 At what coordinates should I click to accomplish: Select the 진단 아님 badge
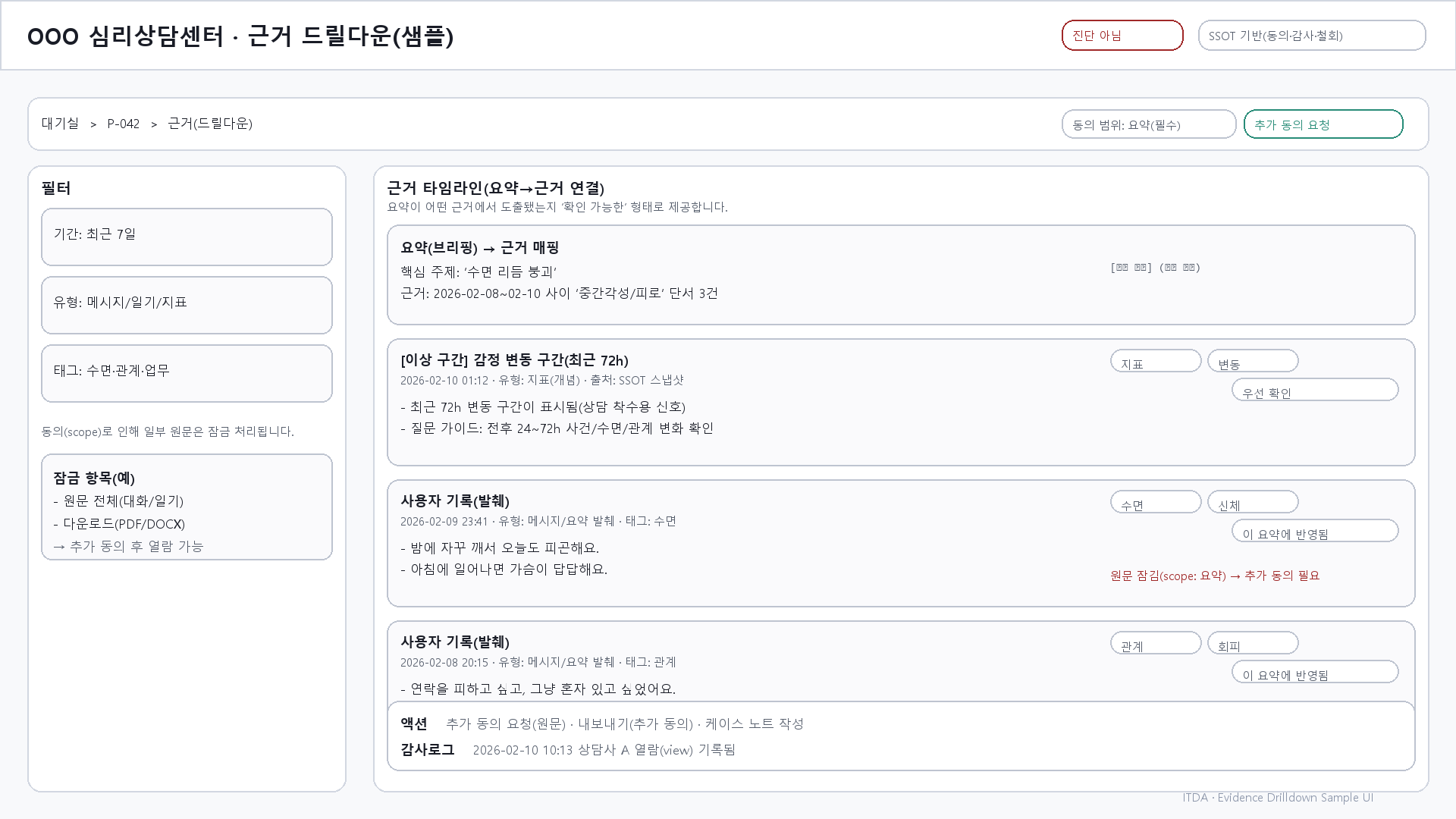click(x=1122, y=35)
